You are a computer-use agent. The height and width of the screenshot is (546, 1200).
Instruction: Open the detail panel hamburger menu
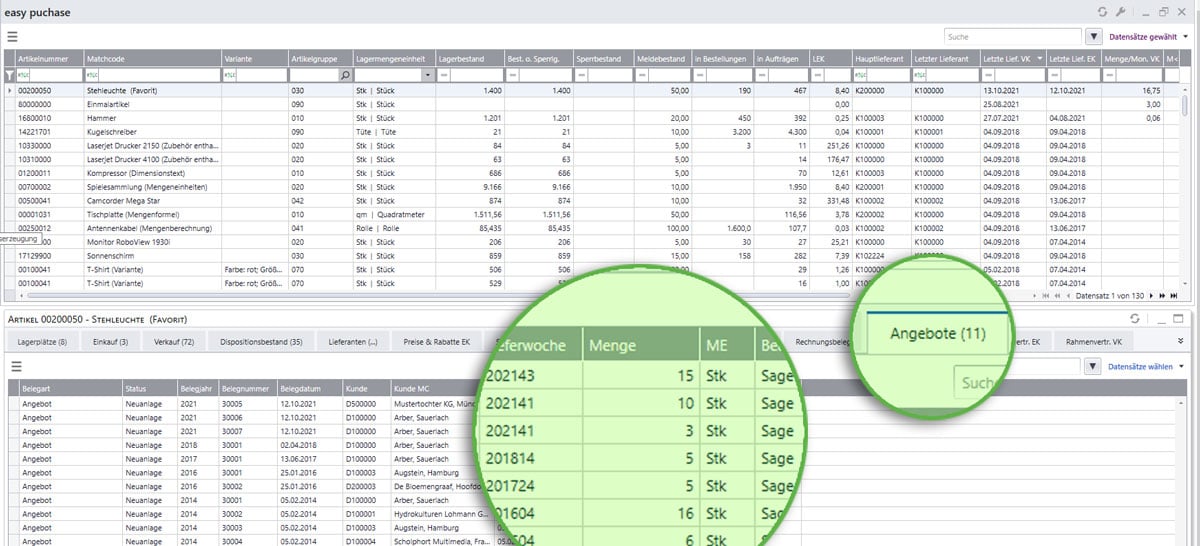tap(14, 367)
